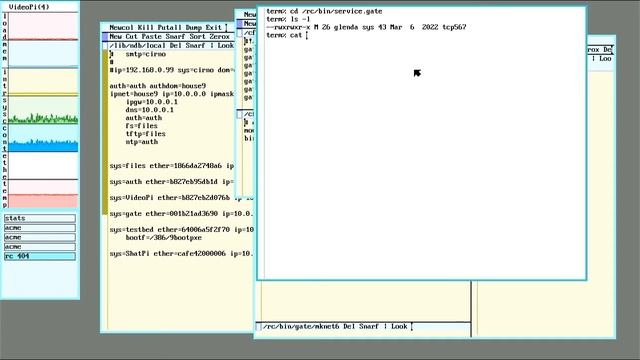
Task: Click Snarf in the /lib/ndb/local tag
Action: pyautogui.click(x=196, y=45)
